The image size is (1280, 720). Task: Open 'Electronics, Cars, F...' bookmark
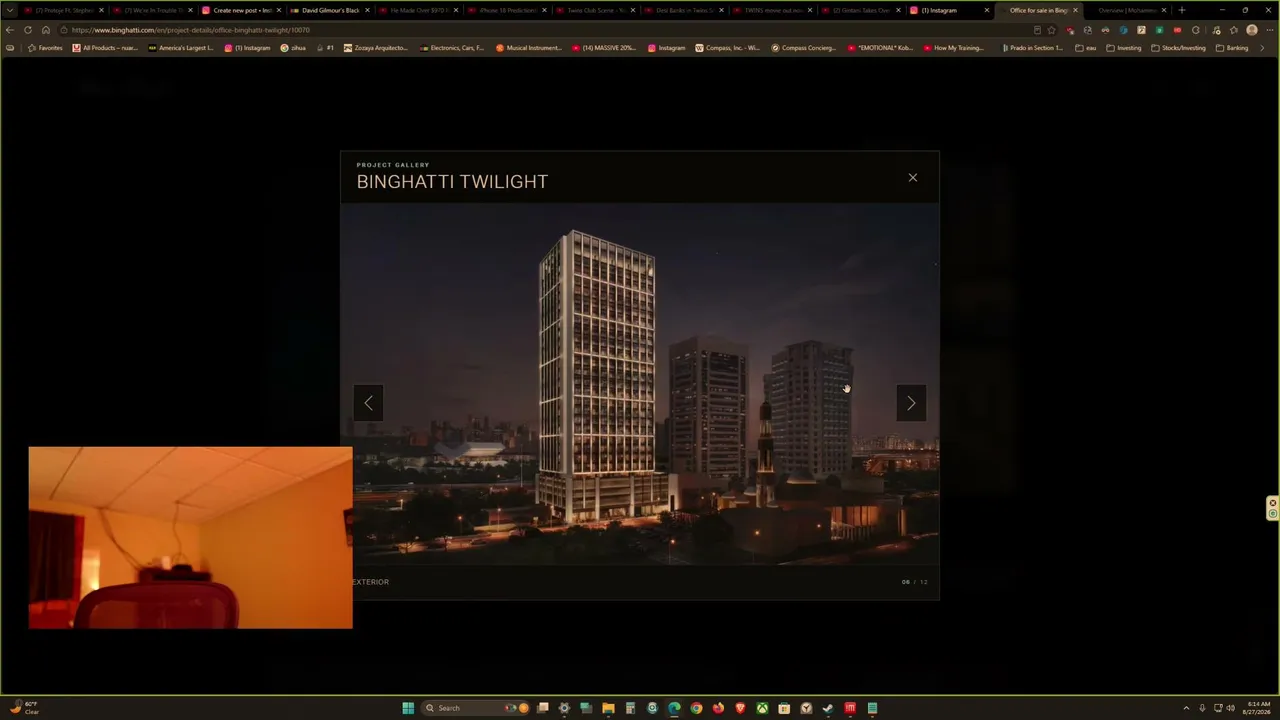[x=453, y=48]
